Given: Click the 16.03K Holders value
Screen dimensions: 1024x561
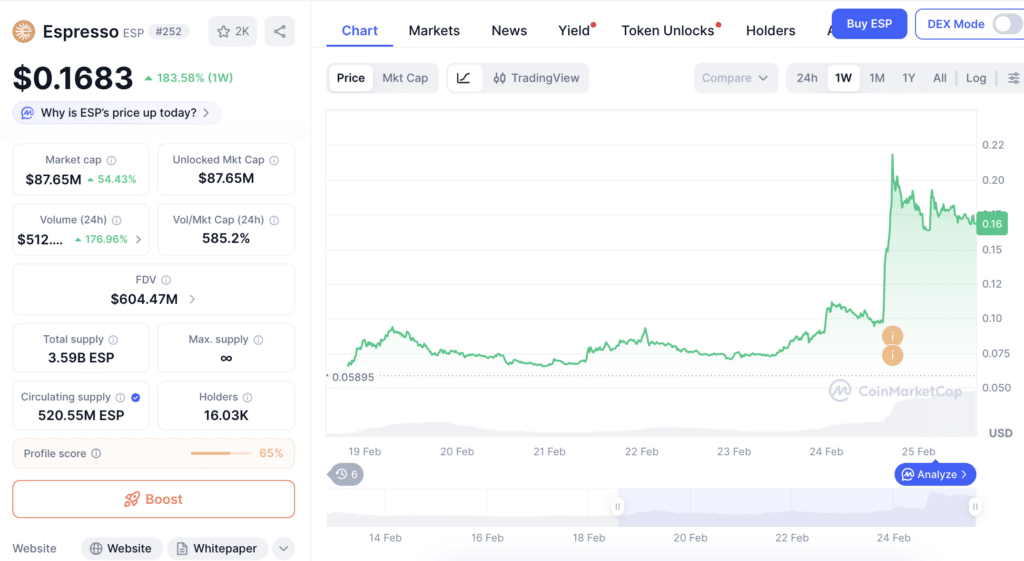Looking at the screenshot, I should tap(226, 415).
